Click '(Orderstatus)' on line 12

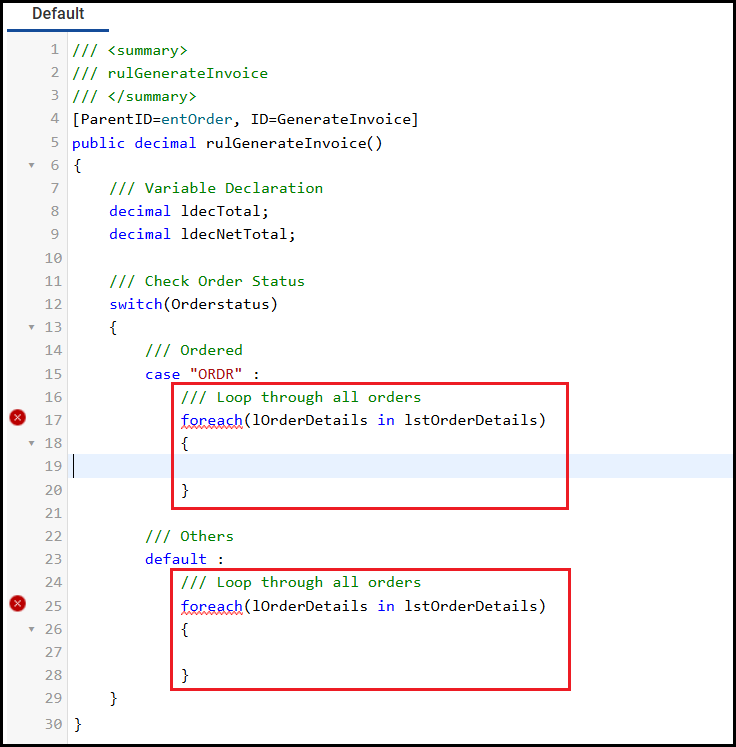click(220, 304)
